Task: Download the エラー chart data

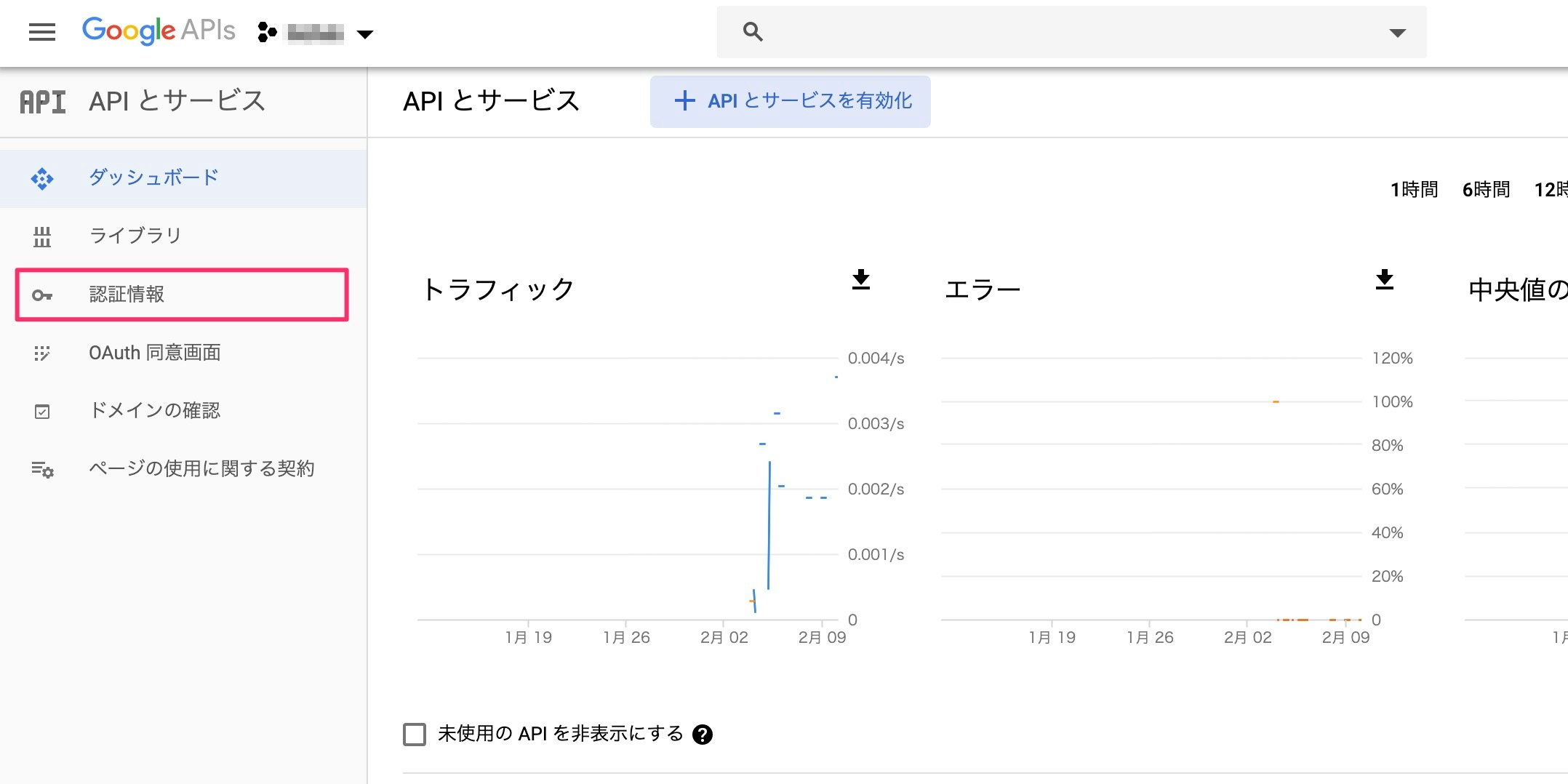Action: (x=1385, y=279)
